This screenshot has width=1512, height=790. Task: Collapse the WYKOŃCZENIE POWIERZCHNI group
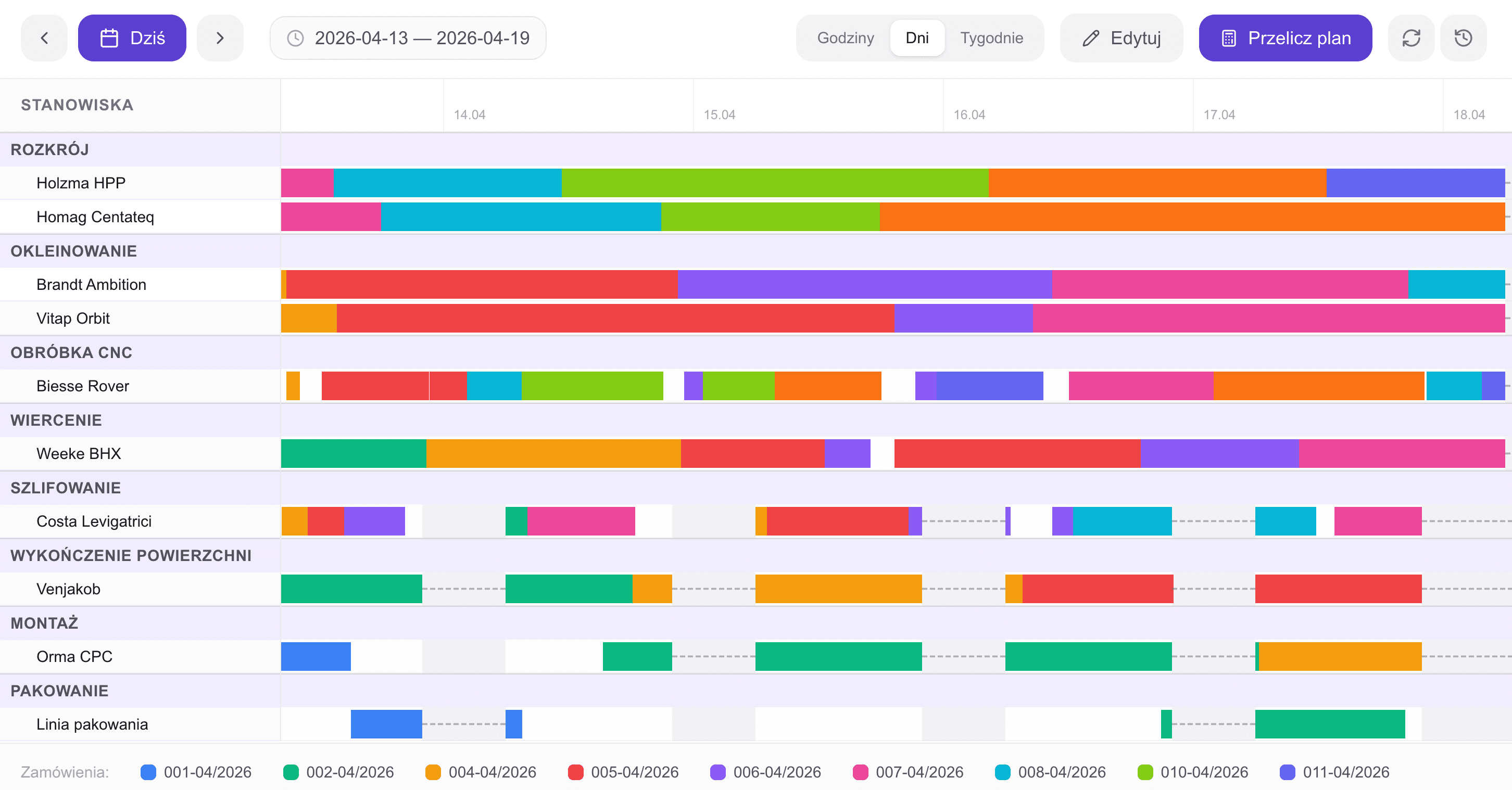(x=130, y=555)
